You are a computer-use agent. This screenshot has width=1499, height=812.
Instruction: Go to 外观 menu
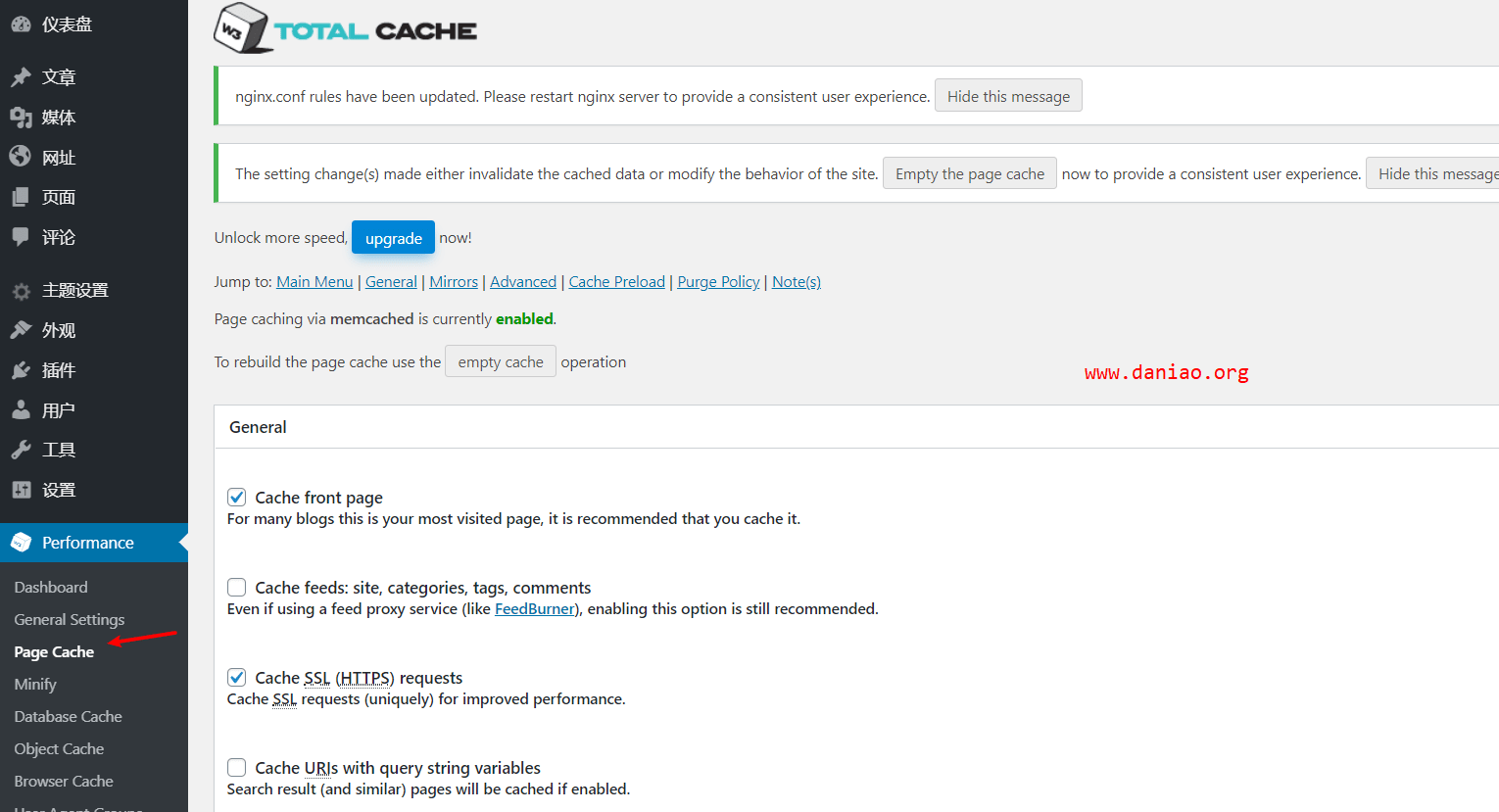pos(94,330)
